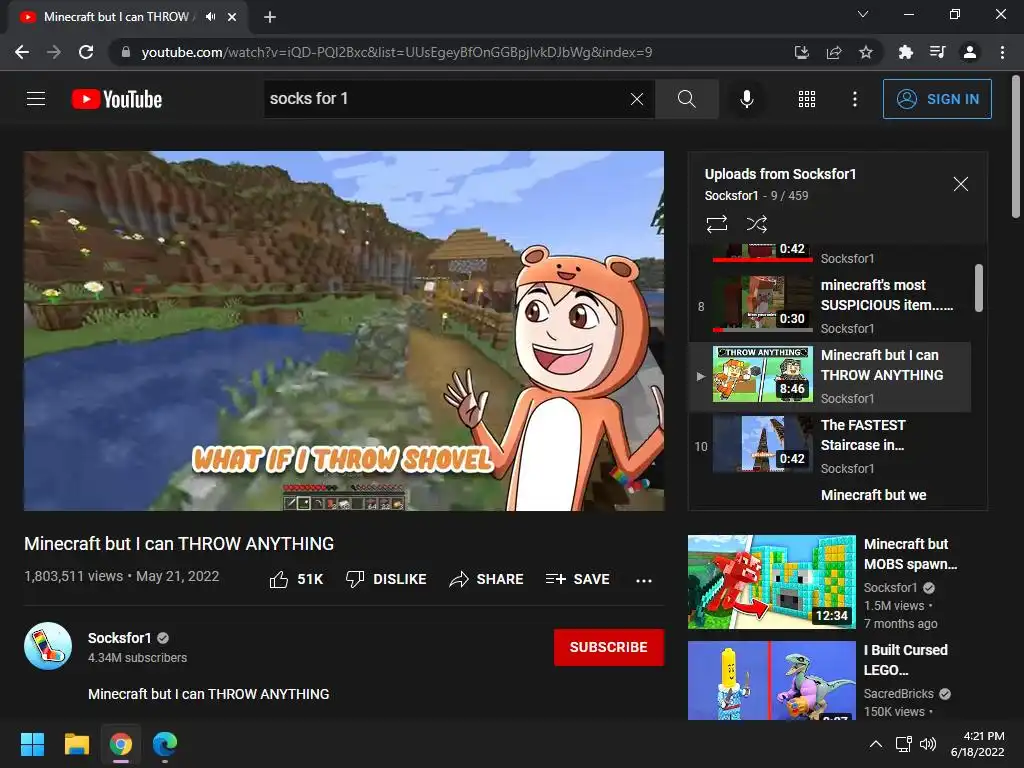Share this page from address bar
Image resolution: width=1024 pixels, height=768 pixels.
[x=834, y=52]
